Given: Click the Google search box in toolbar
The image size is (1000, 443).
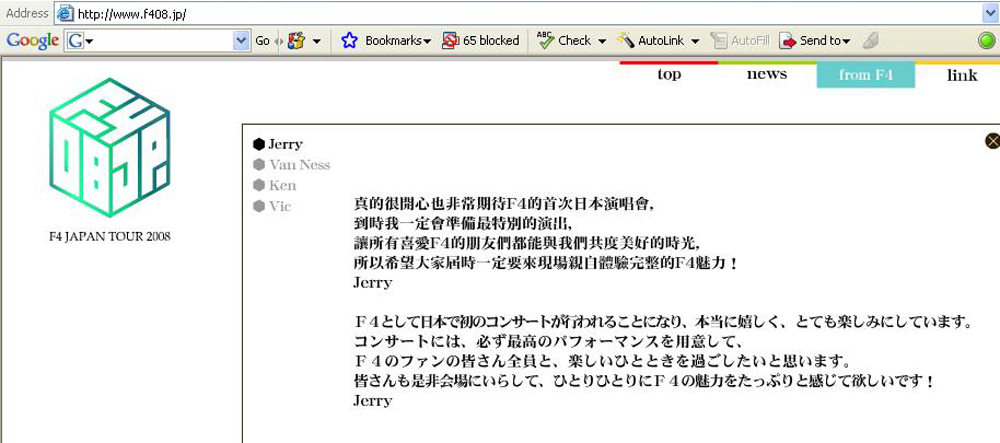Looking at the screenshot, I should click(156, 41).
